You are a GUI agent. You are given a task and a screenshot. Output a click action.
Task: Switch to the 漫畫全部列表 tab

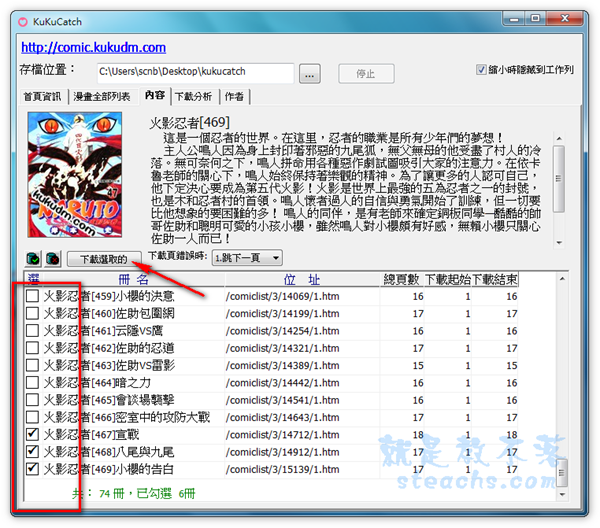coord(102,96)
